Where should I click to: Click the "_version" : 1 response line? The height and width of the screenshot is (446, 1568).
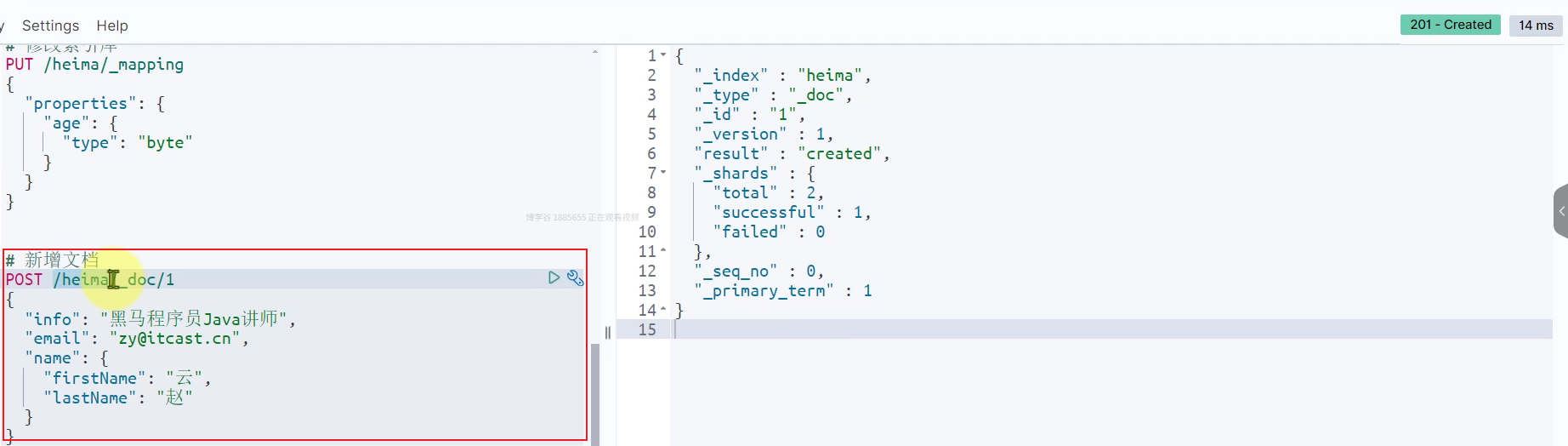[764, 134]
